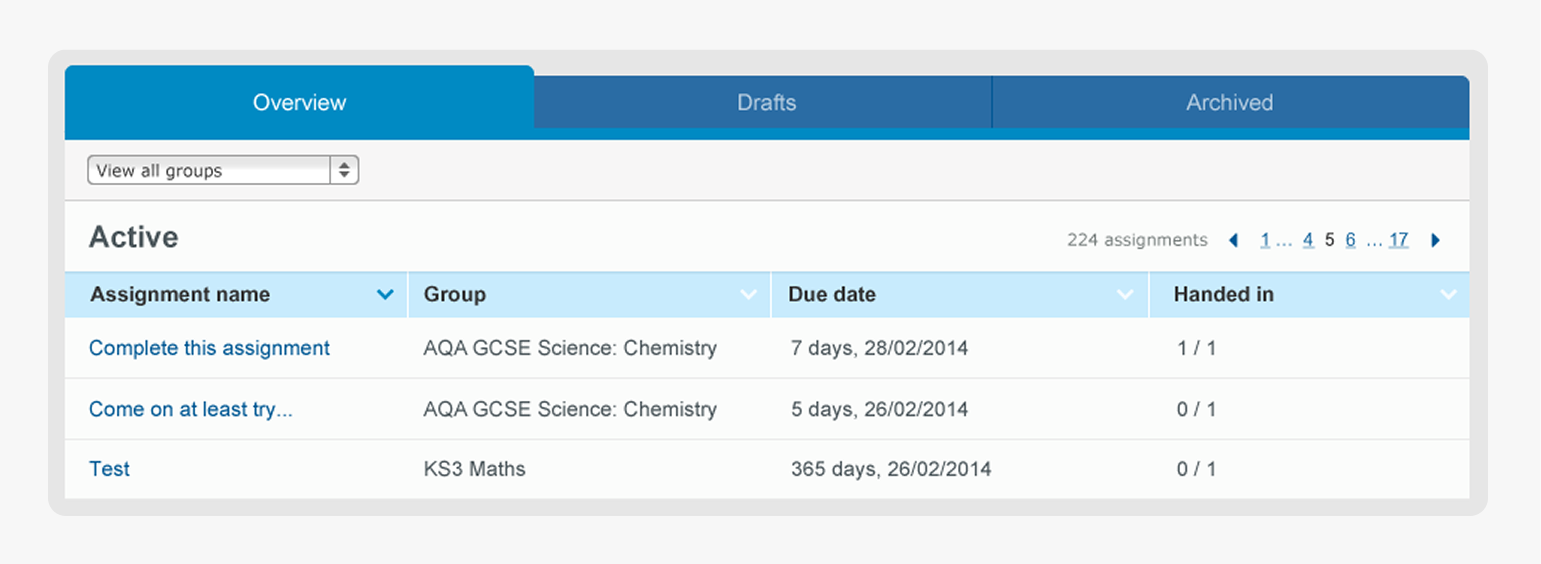Click the Assignment name column header
The image size is (1541, 564).
coord(236,295)
